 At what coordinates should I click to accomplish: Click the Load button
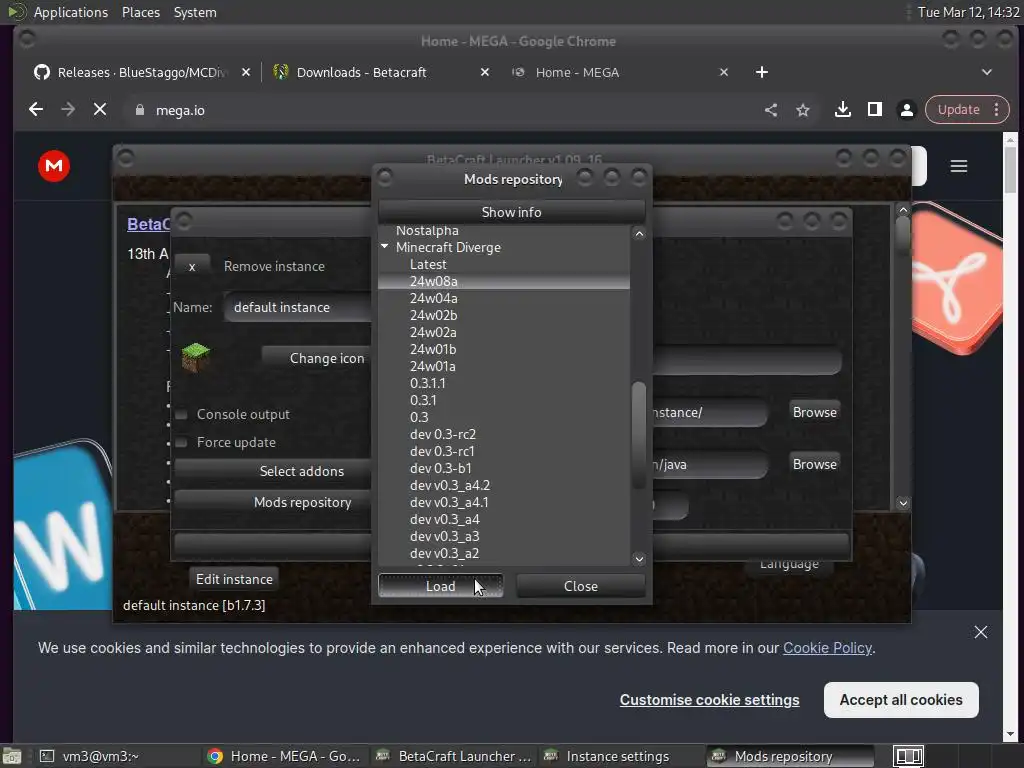pos(440,586)
